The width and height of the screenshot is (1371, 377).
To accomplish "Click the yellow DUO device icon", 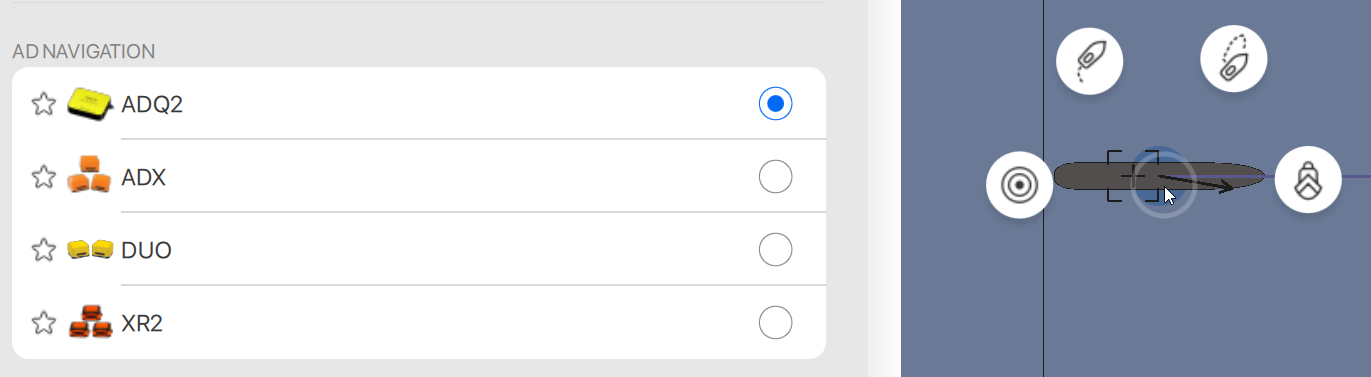I will [x=90, y=250].
